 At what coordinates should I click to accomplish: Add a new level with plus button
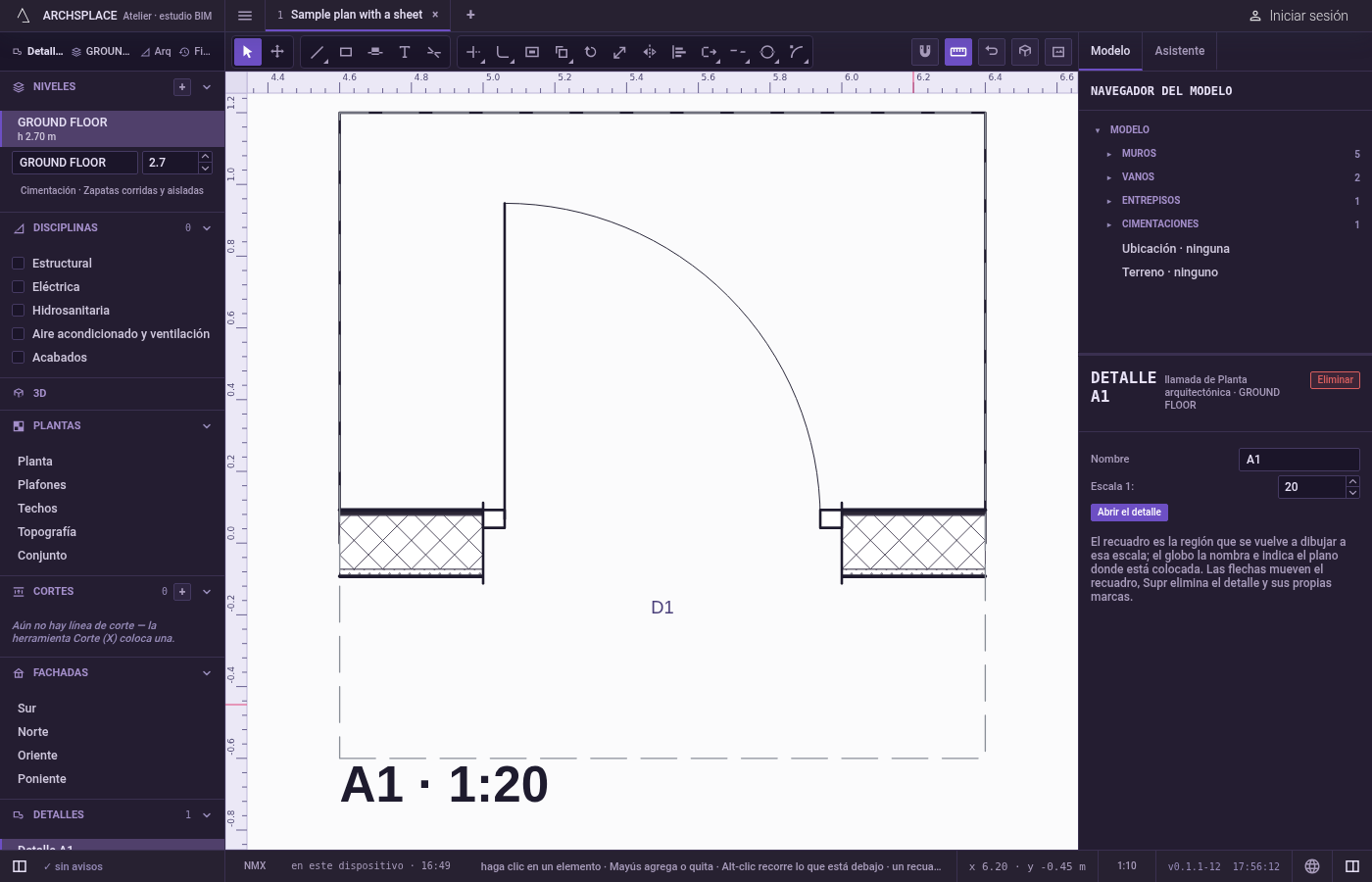182,87
